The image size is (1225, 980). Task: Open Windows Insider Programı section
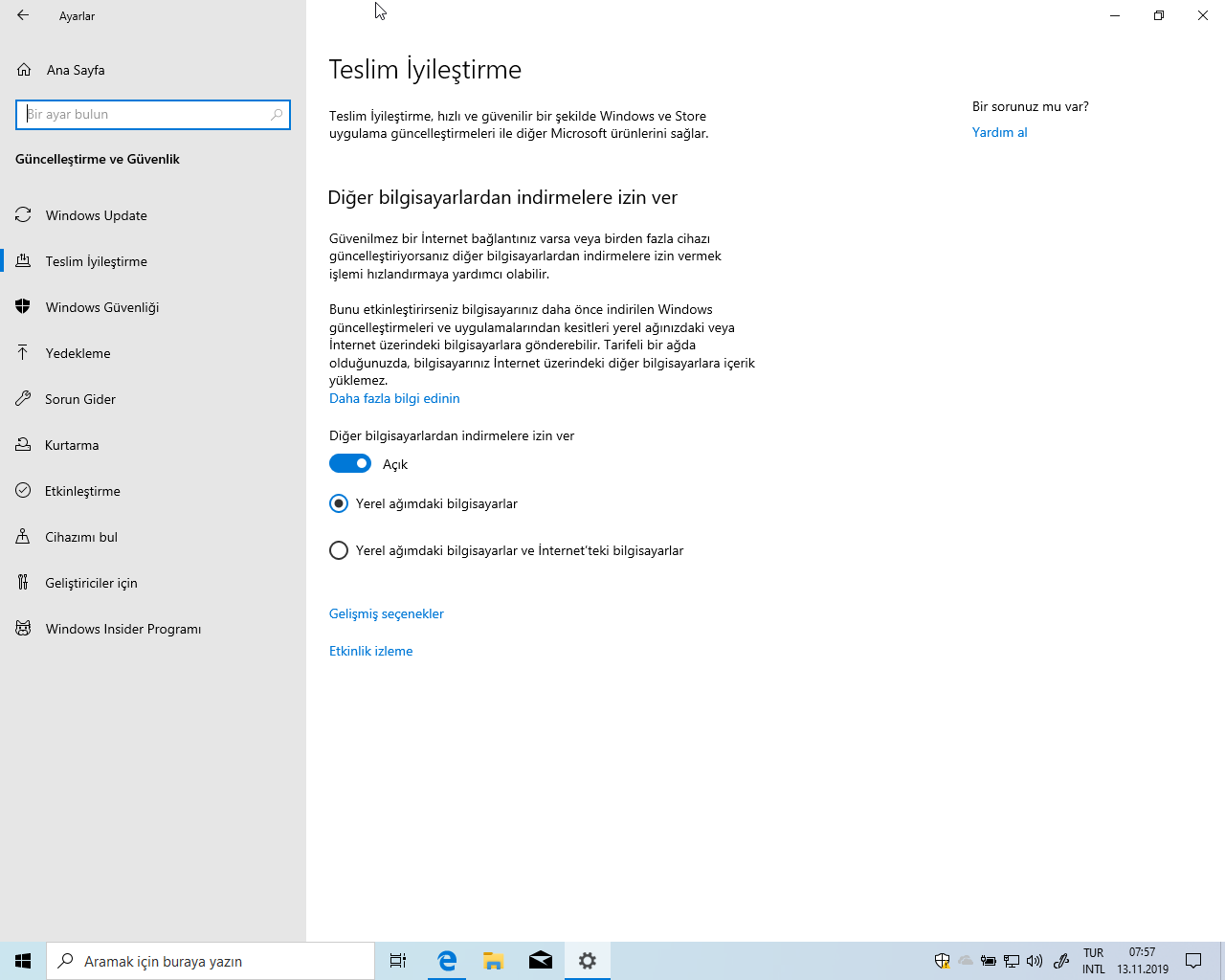(153, 629)
